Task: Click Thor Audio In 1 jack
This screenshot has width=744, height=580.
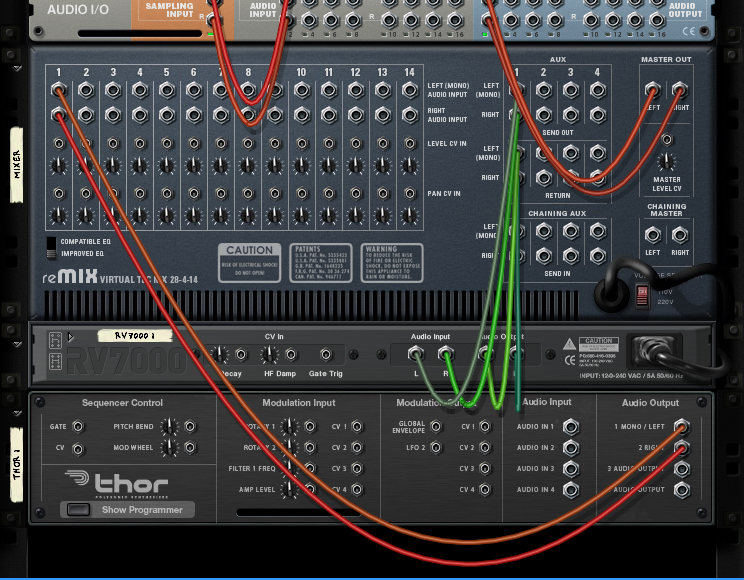Action: pyautogui.click(x=571, y=427)
